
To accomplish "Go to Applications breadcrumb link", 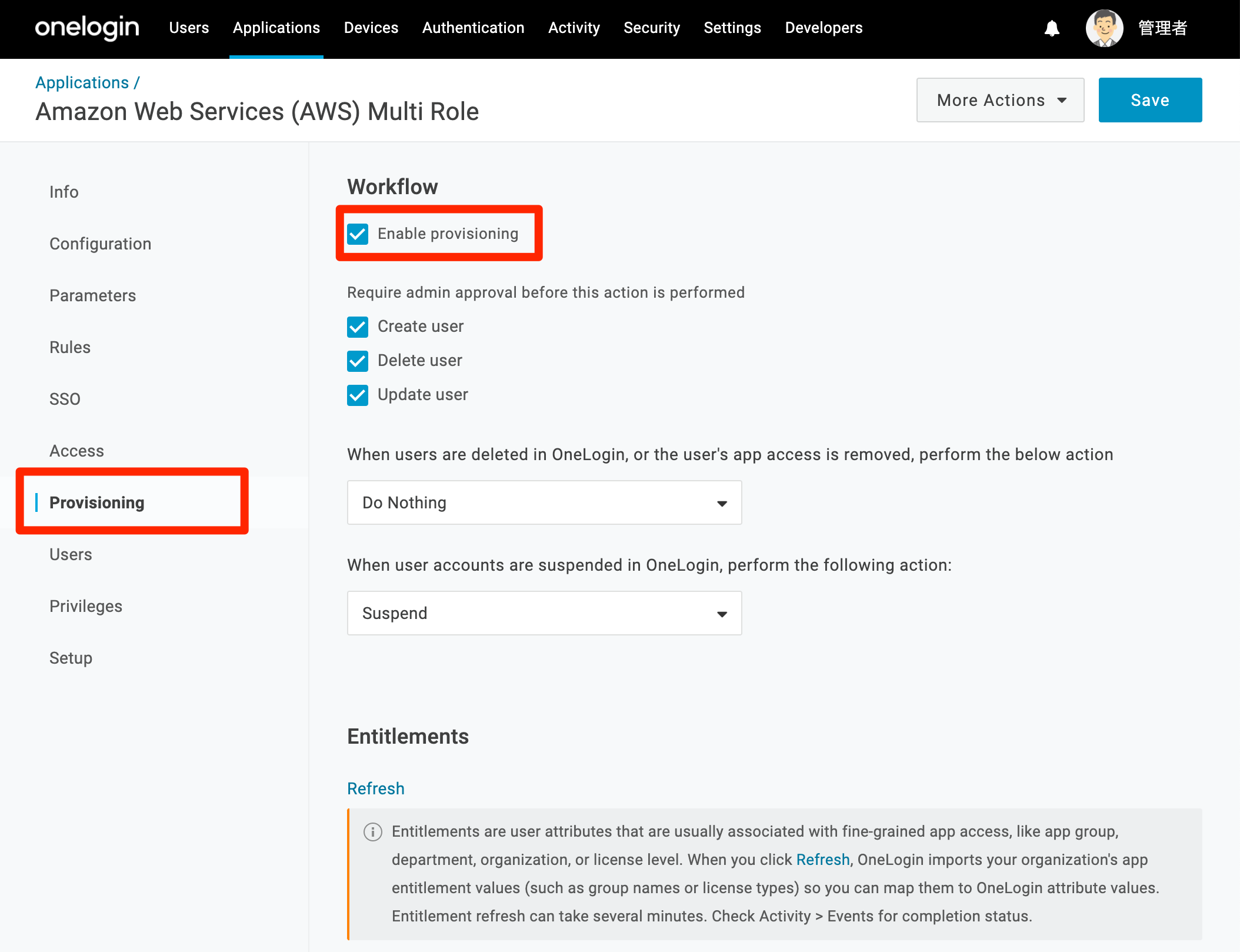I will pos(82,82).
